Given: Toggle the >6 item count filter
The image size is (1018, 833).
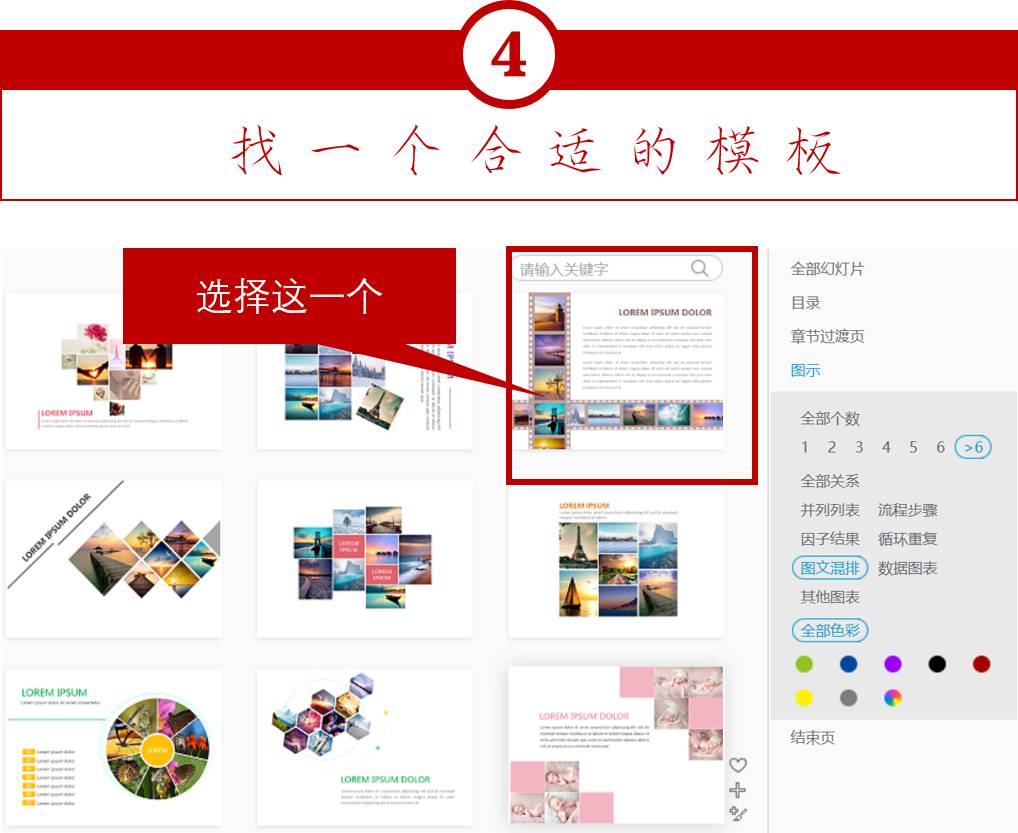Looking at the screenshot, I should click(972, 447).
